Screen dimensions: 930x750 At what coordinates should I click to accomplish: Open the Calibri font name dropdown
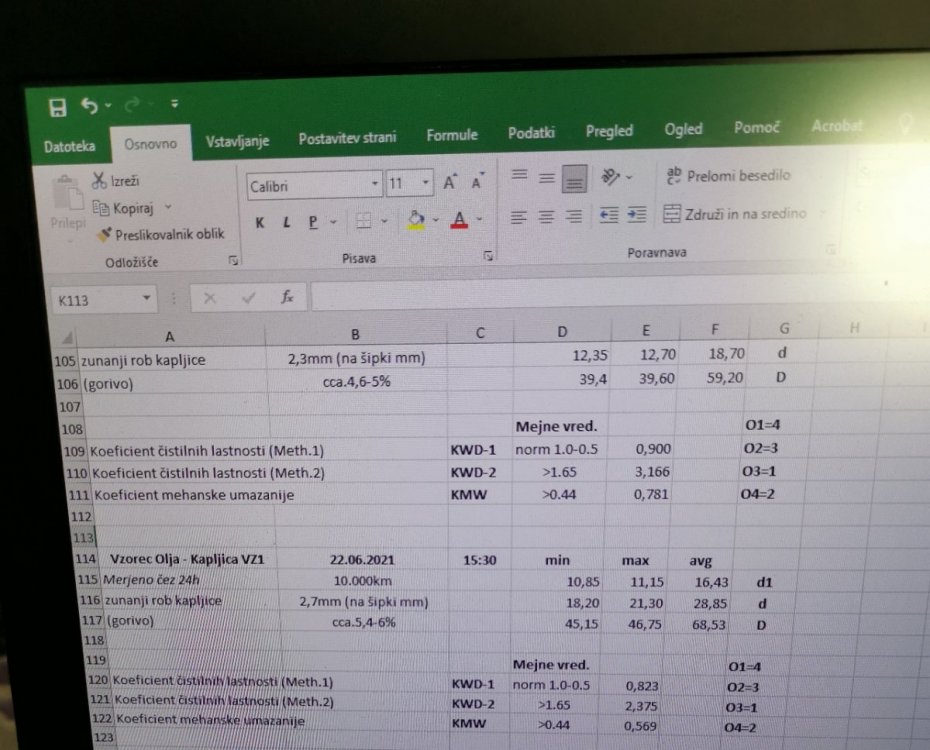[375, 184]
